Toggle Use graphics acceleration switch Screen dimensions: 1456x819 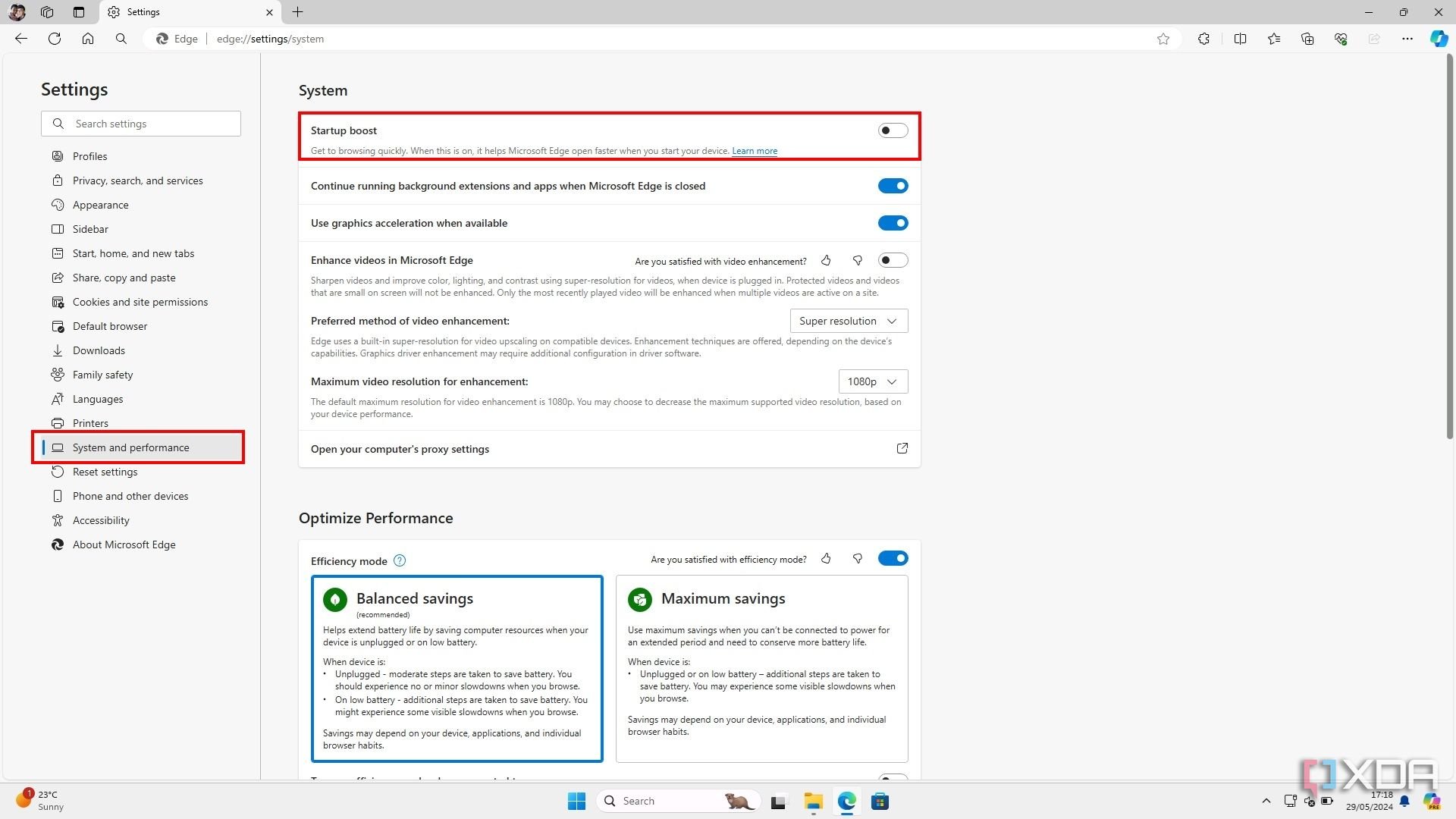(893, 223)
